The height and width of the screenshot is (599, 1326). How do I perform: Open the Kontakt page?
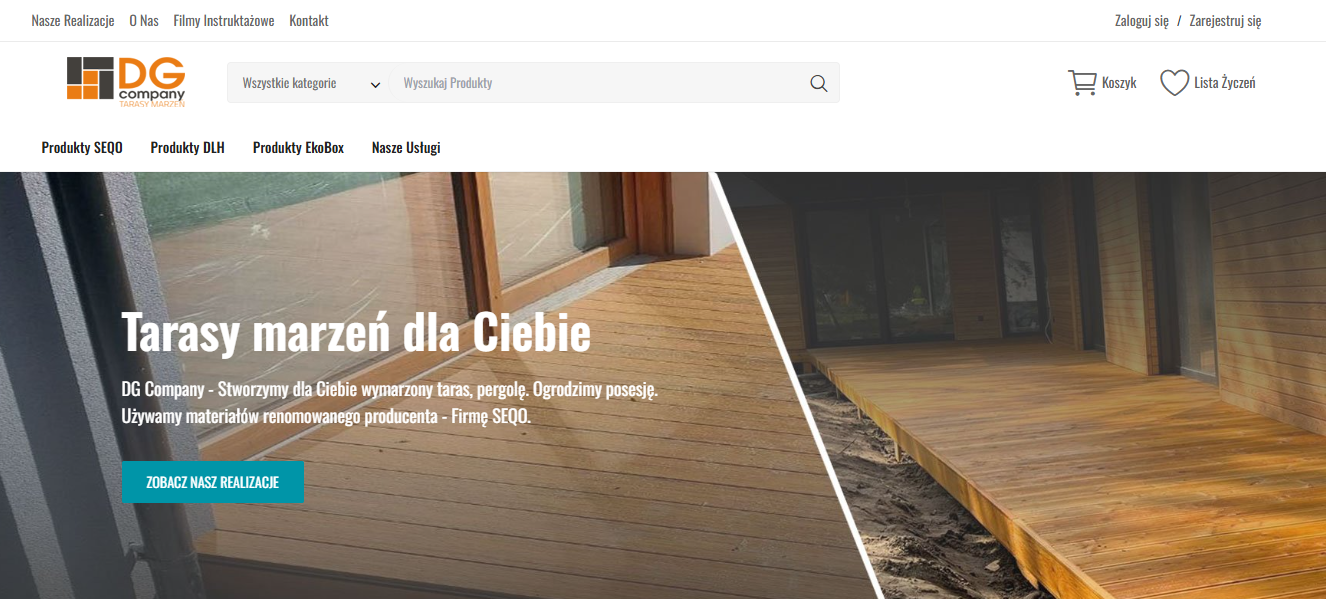[309, 21]
